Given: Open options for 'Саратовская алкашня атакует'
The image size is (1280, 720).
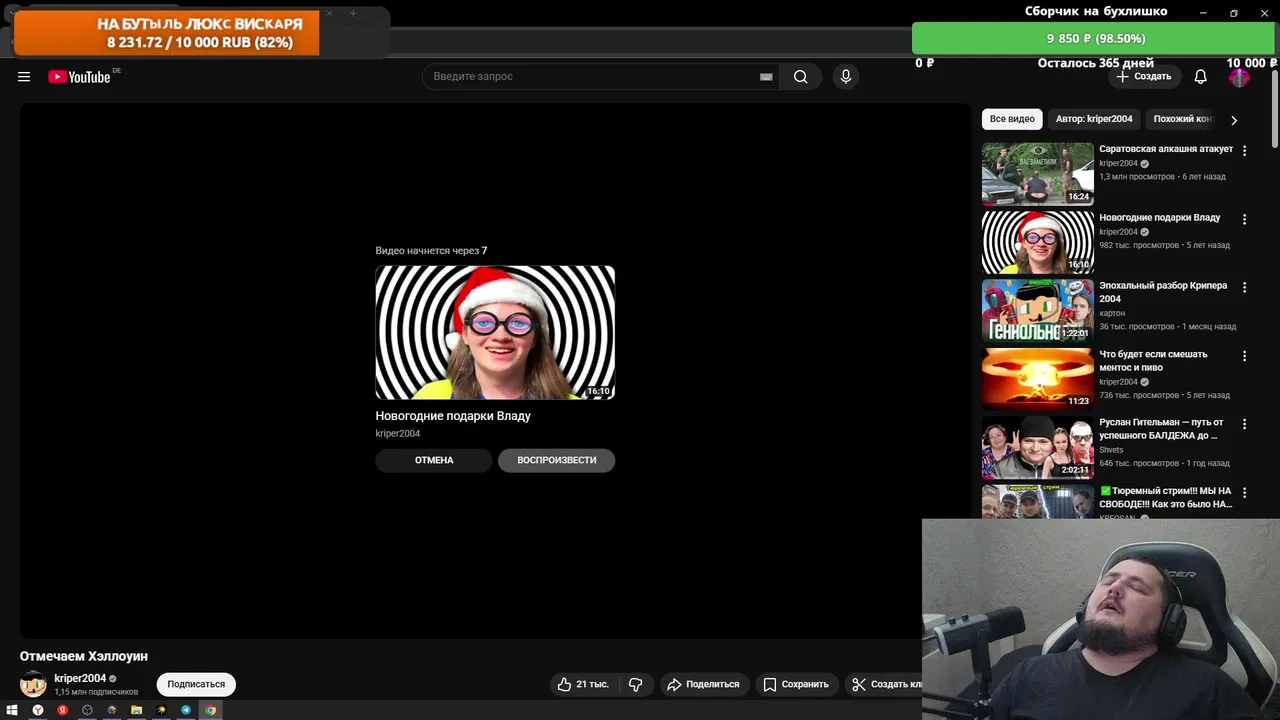Looking at the screenshot, I should click(1244, 151).
